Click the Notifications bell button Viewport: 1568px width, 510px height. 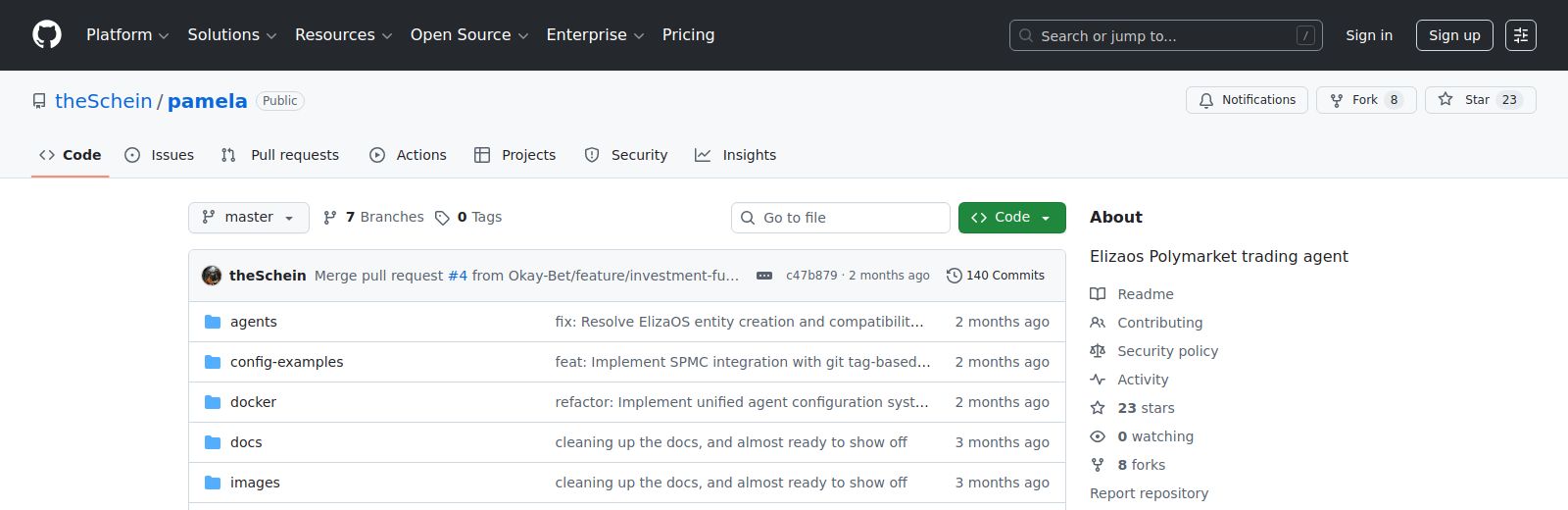(1247, 100)
